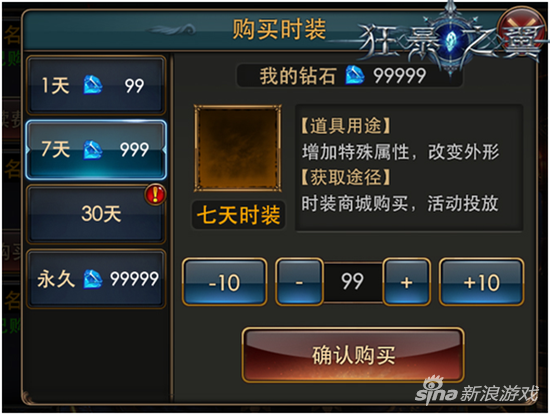This screenshot has height=415, width=550.
Task: Click the diamond icon in 7天 row
Action: point(93,150)
